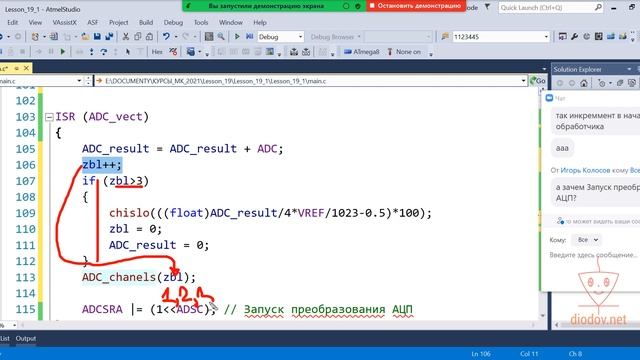Screen dimensions: 640x360
Task: Toggle Hex display button
Action: [157, 52]
